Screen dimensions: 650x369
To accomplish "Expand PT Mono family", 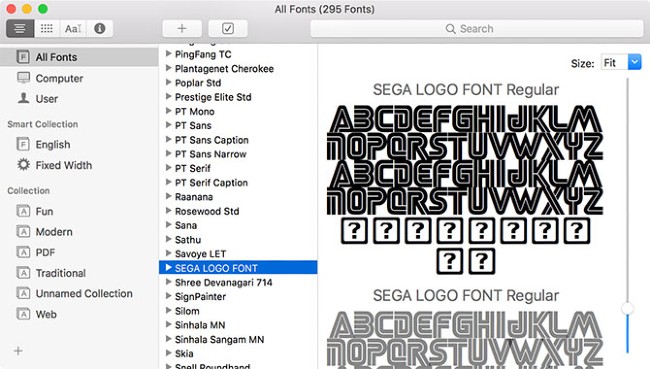I will tap(168, 111).
